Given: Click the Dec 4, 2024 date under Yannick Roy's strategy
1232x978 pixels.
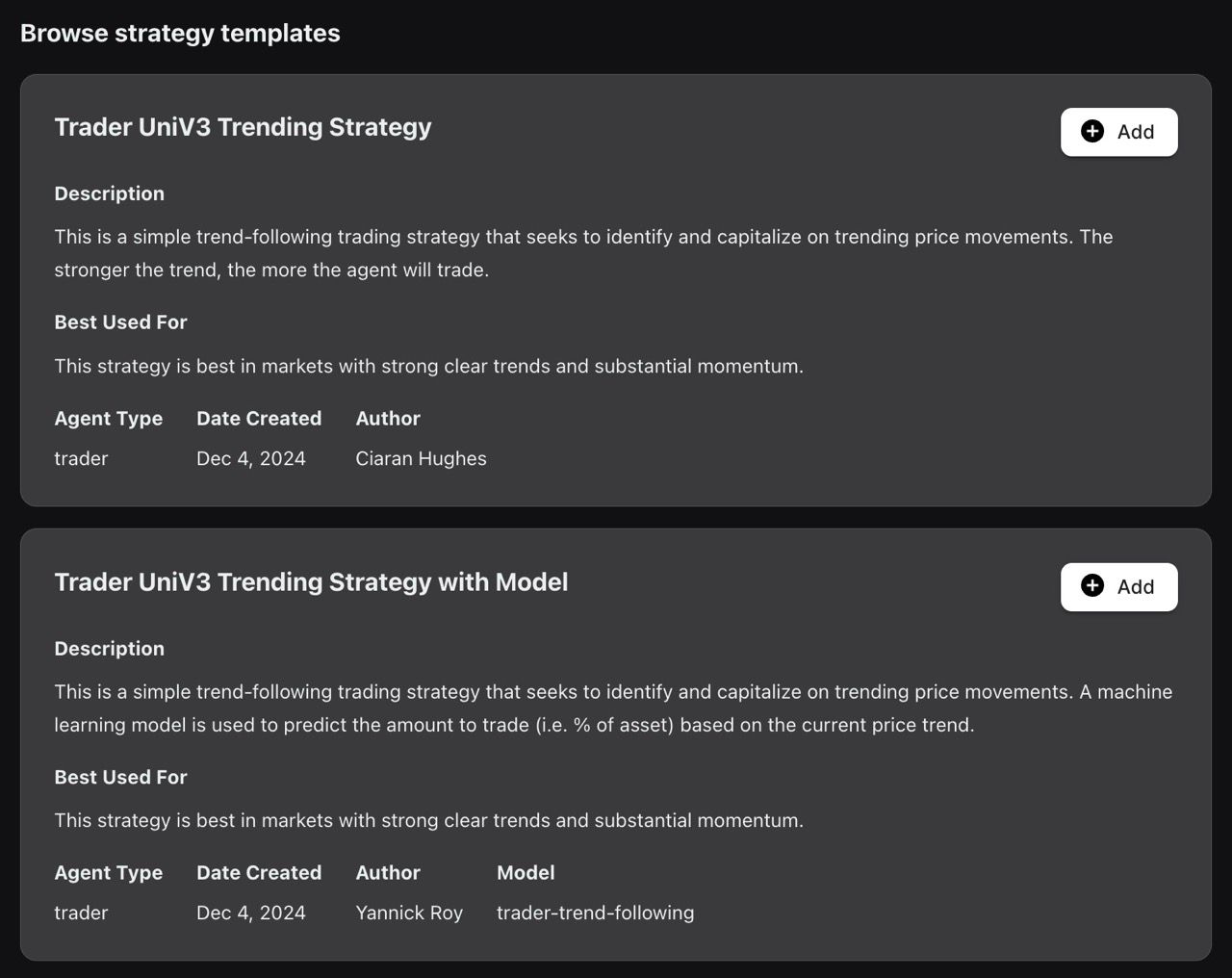Looking at the screenshot, I should [251, 913].
